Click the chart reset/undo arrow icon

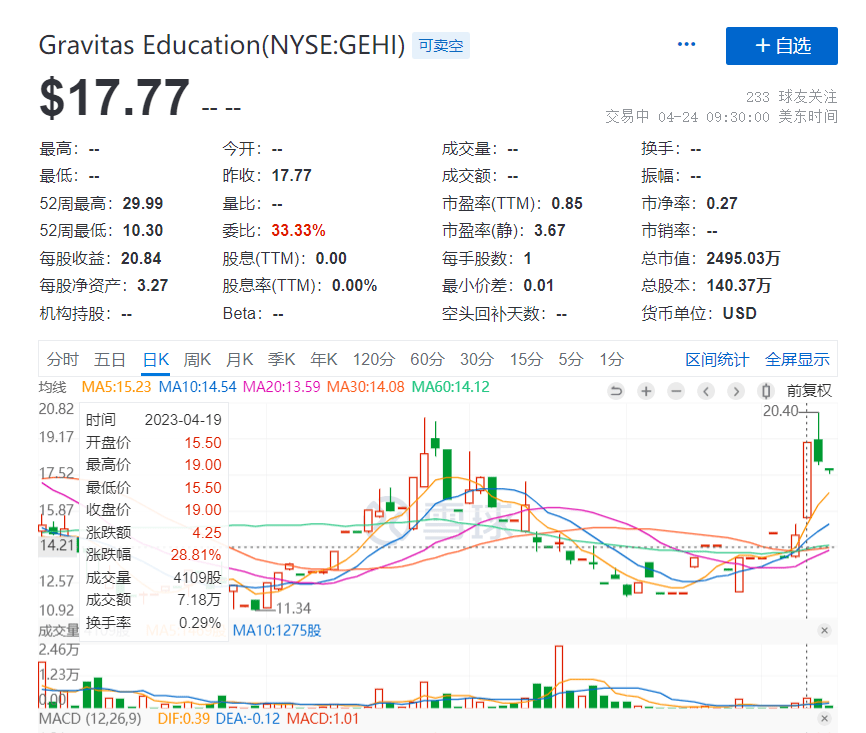pyautogui.click(x=616, y=391)
